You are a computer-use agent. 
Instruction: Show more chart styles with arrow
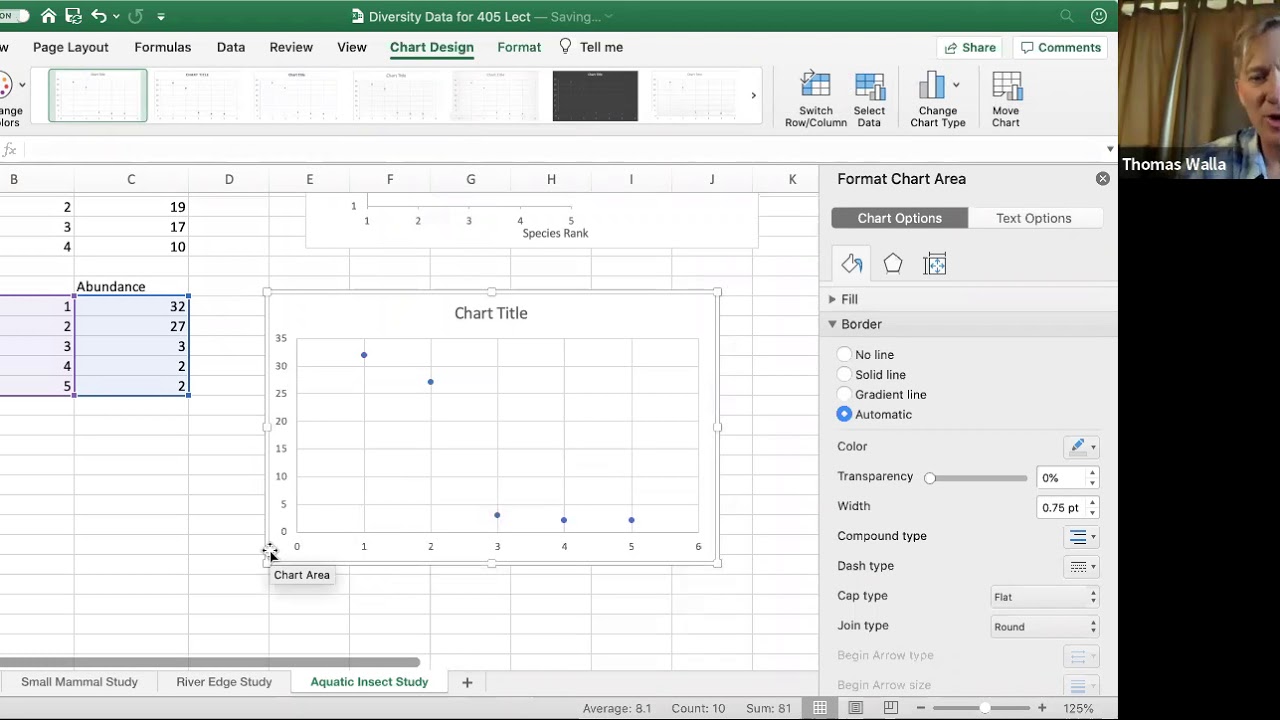pos(753,96)
